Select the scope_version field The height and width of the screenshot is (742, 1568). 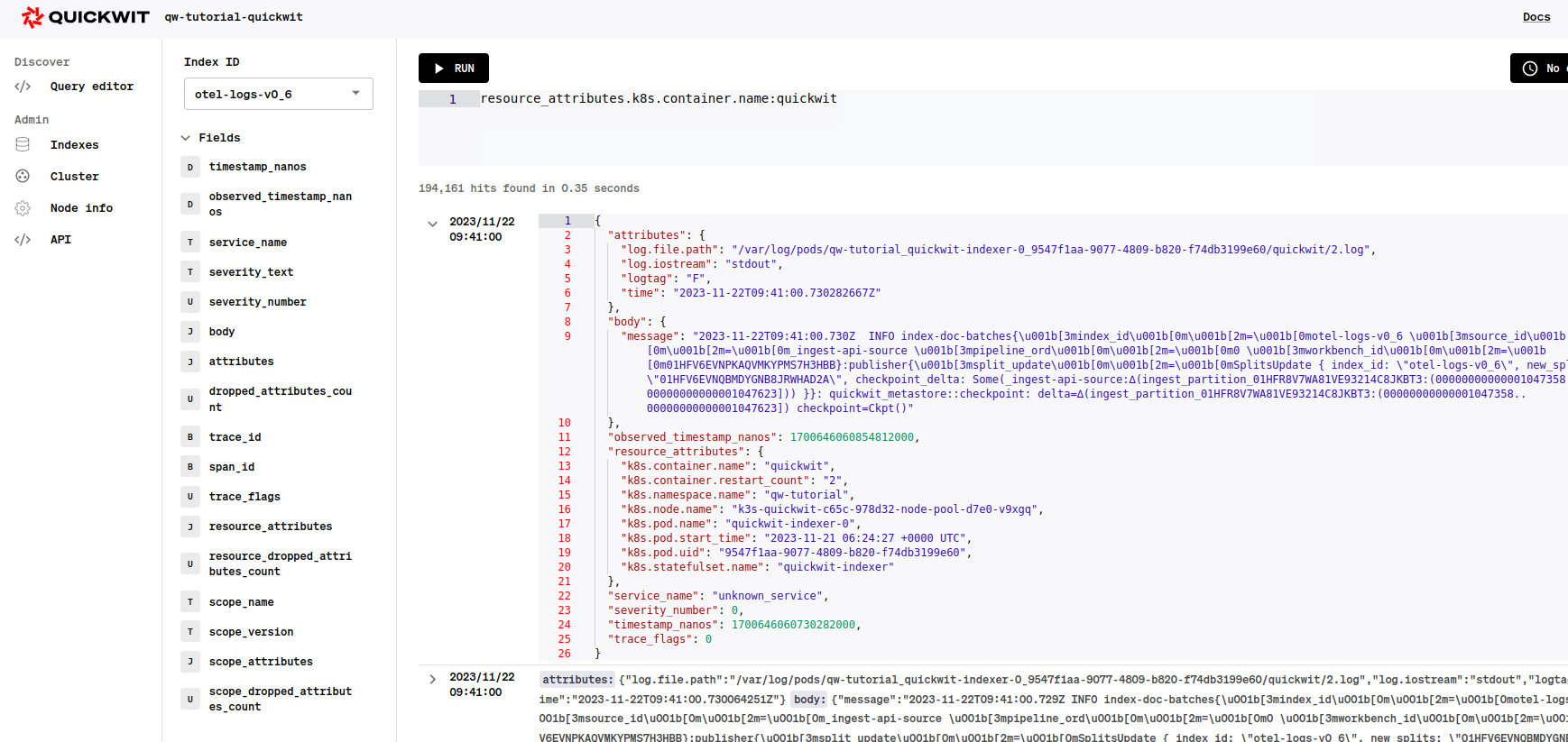(x=251, y=632)
